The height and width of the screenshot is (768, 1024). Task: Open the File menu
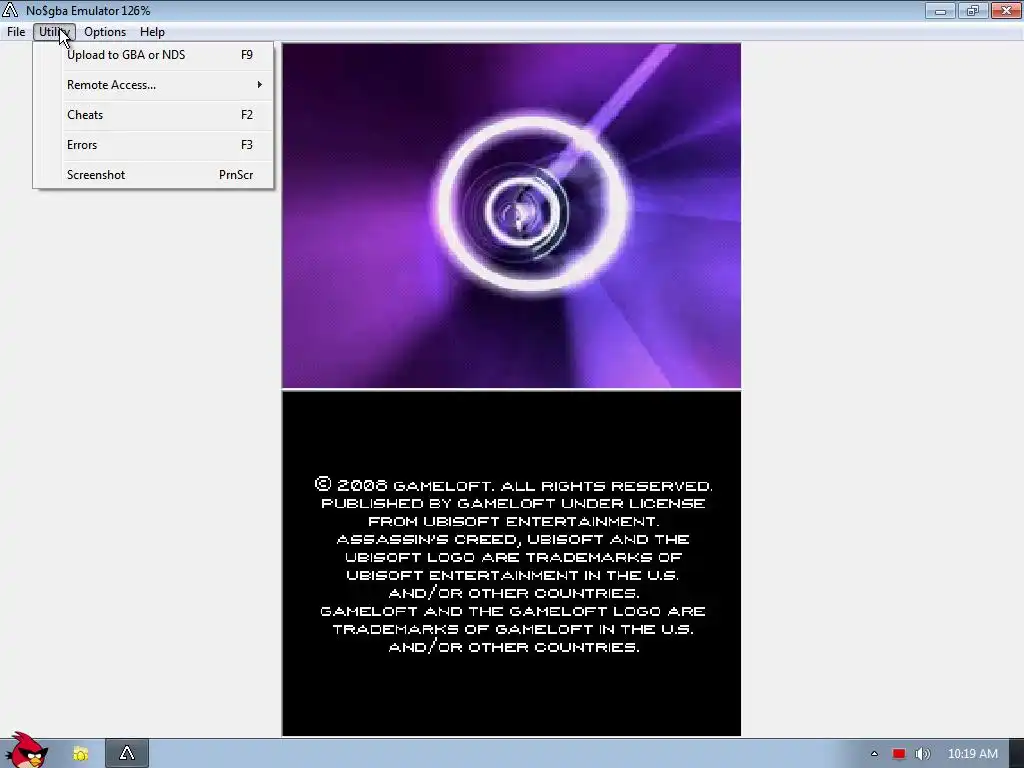pos(16,32)
